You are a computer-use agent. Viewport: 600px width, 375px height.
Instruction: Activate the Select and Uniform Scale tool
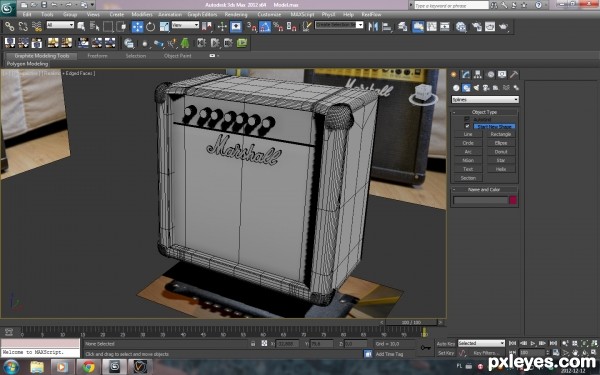point(165,26)
